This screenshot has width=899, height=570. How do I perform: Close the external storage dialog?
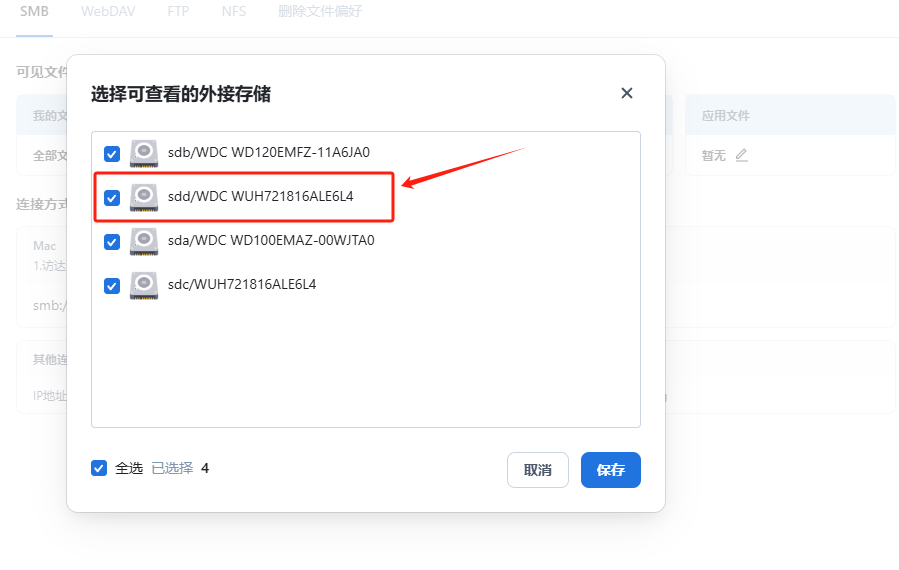(627, 93)
